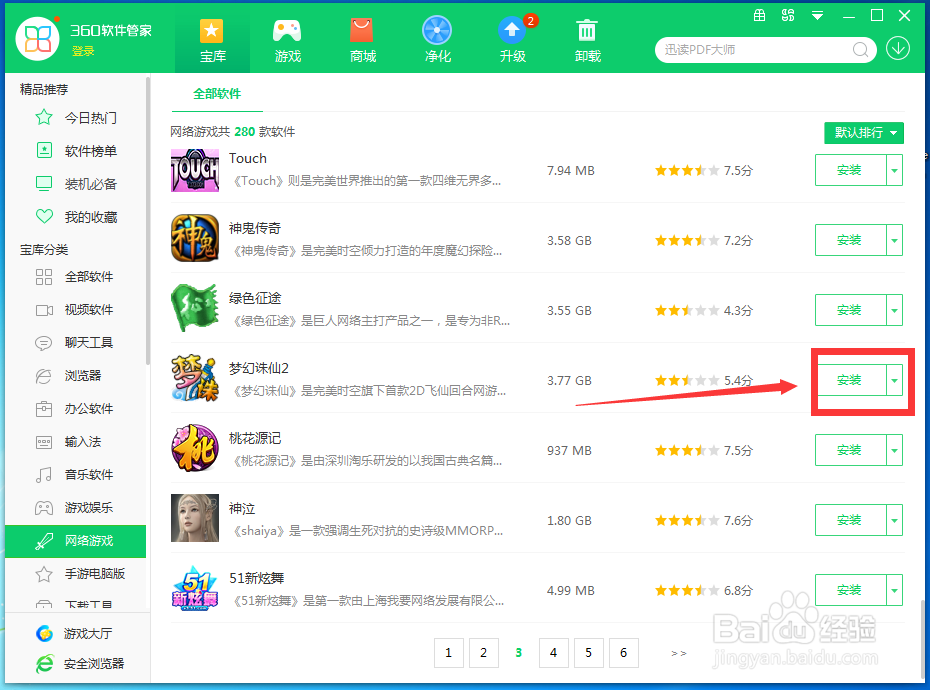Open the download manager arrow icon
The height and width of the screenshot is (690, 930).
click(x=898, y=49)
